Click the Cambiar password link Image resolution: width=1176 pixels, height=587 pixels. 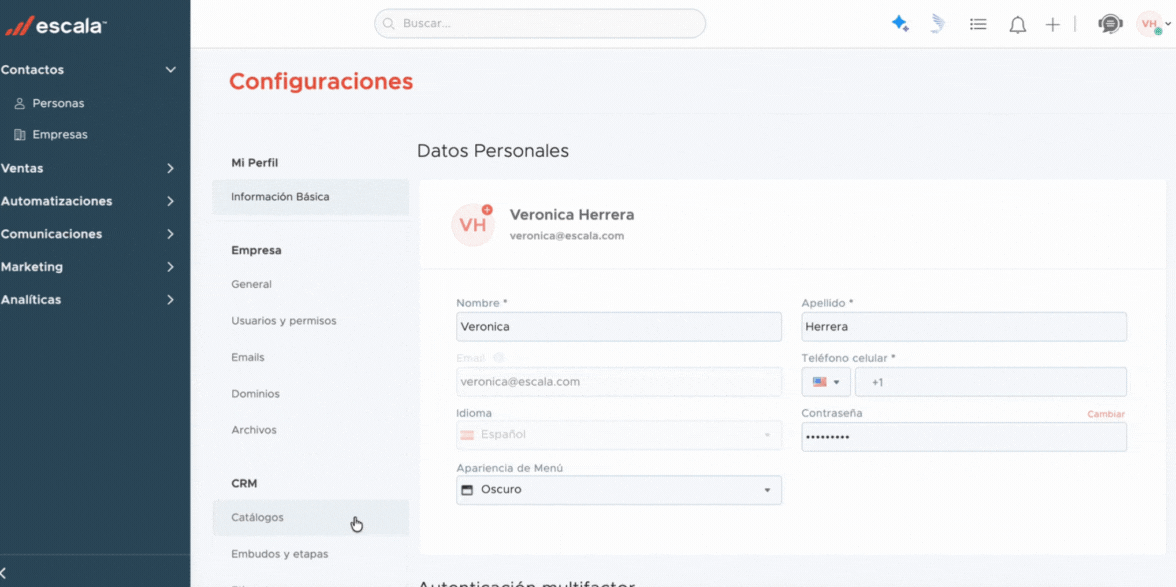tap(1105, 414)
